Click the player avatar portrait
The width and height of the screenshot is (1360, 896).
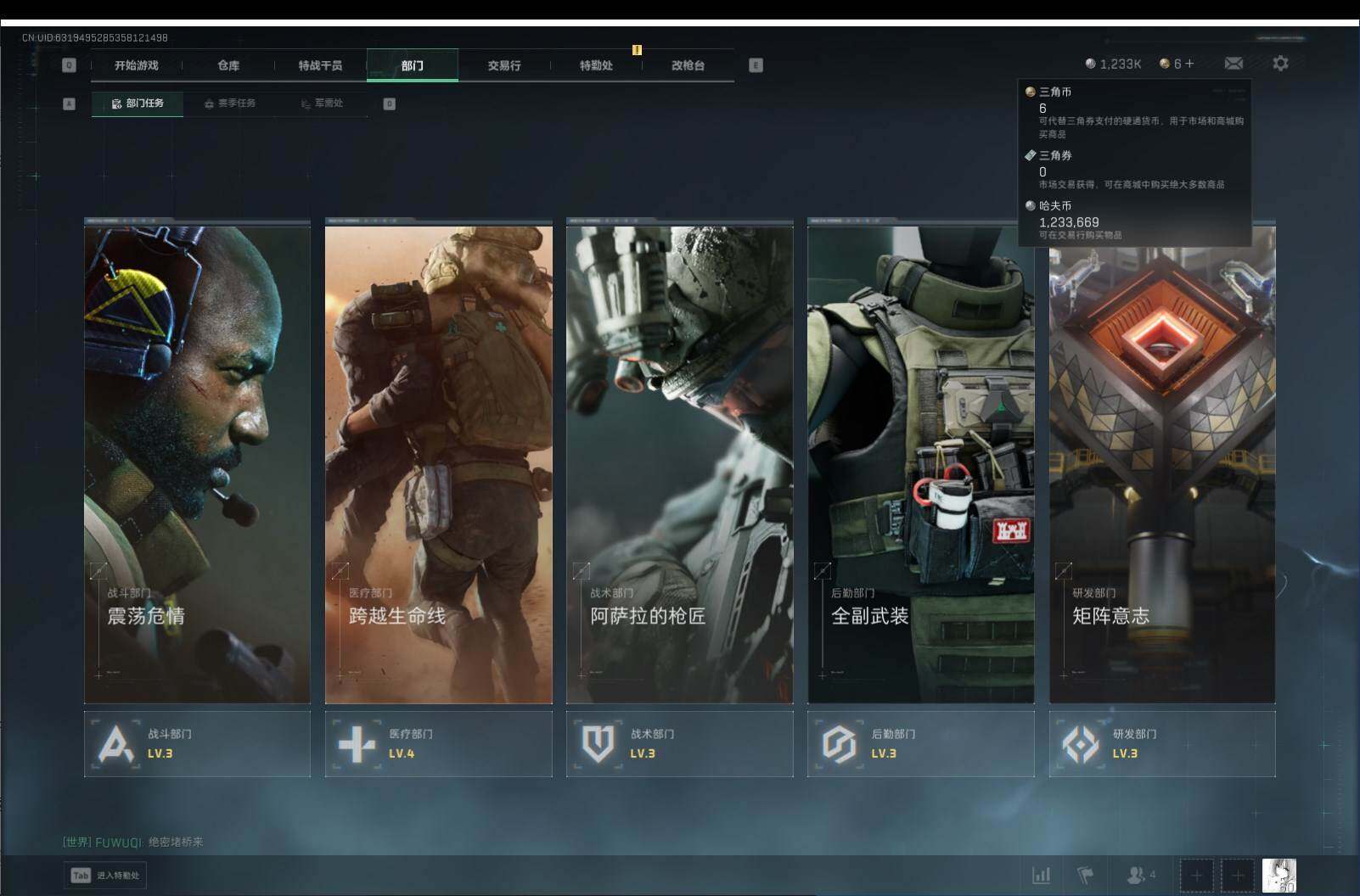[x=1279, y=875]
